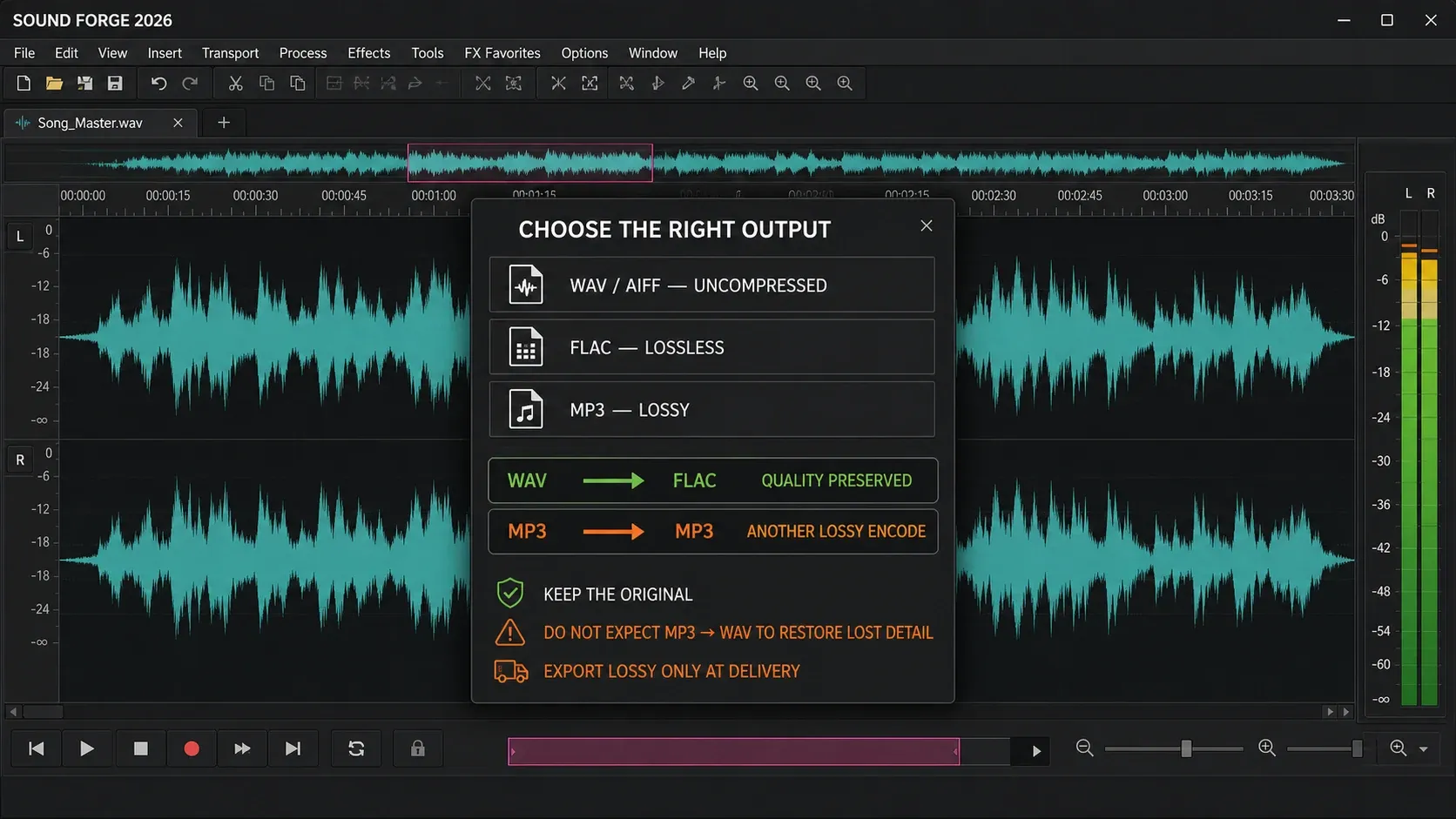
Task: Click the play arrow next to the pink range bar
Action: pyautogui.click(x=1036, y=751)
